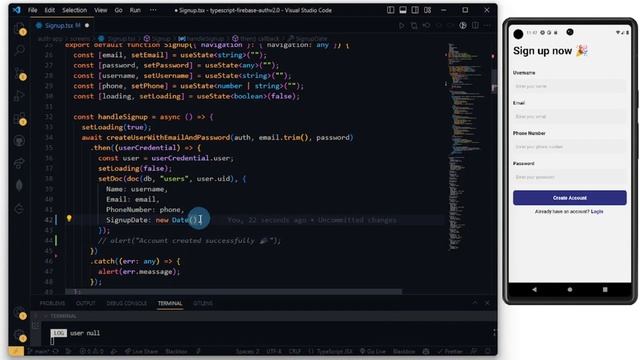
Task: Tap the Android back navigation button
Action: (x=534, y=289)
